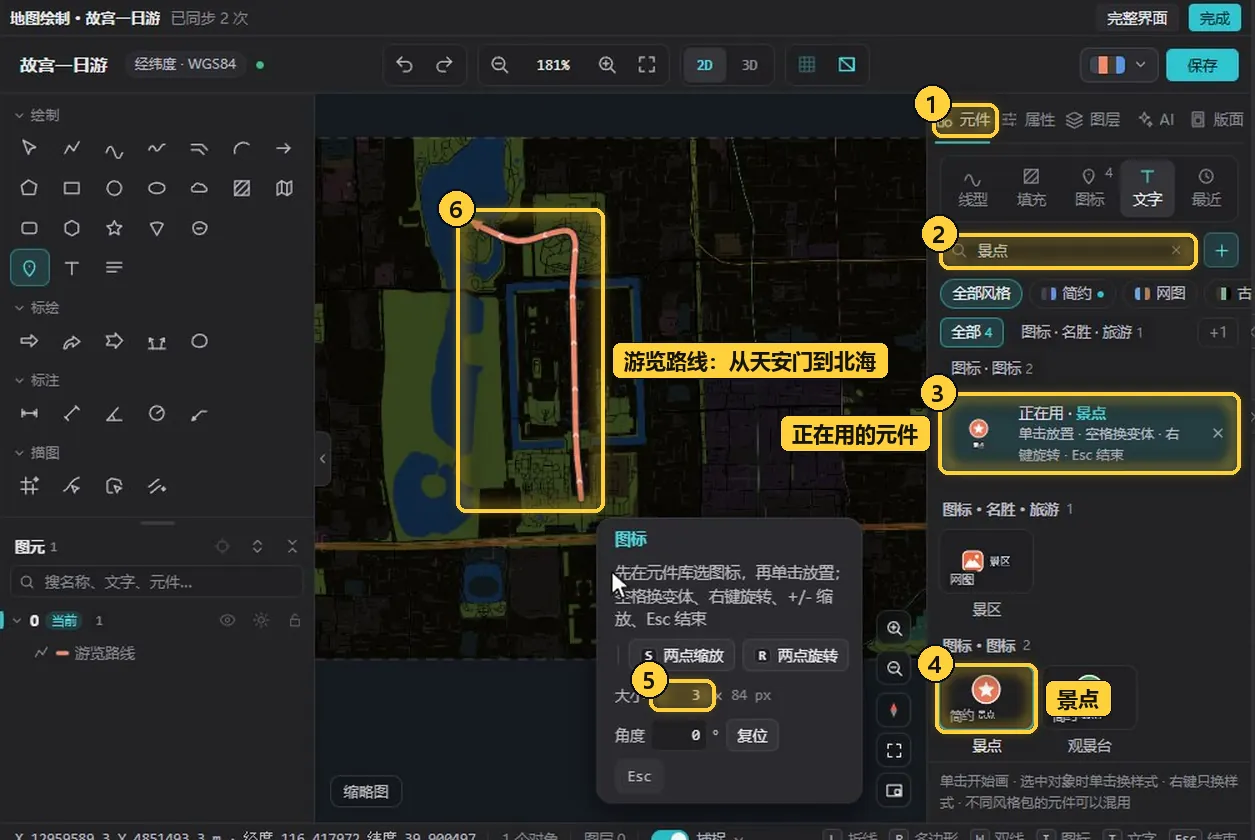Pick the star shape drawing tool
The width and height of the screenshot is (1255, 840).
(114, 228)
